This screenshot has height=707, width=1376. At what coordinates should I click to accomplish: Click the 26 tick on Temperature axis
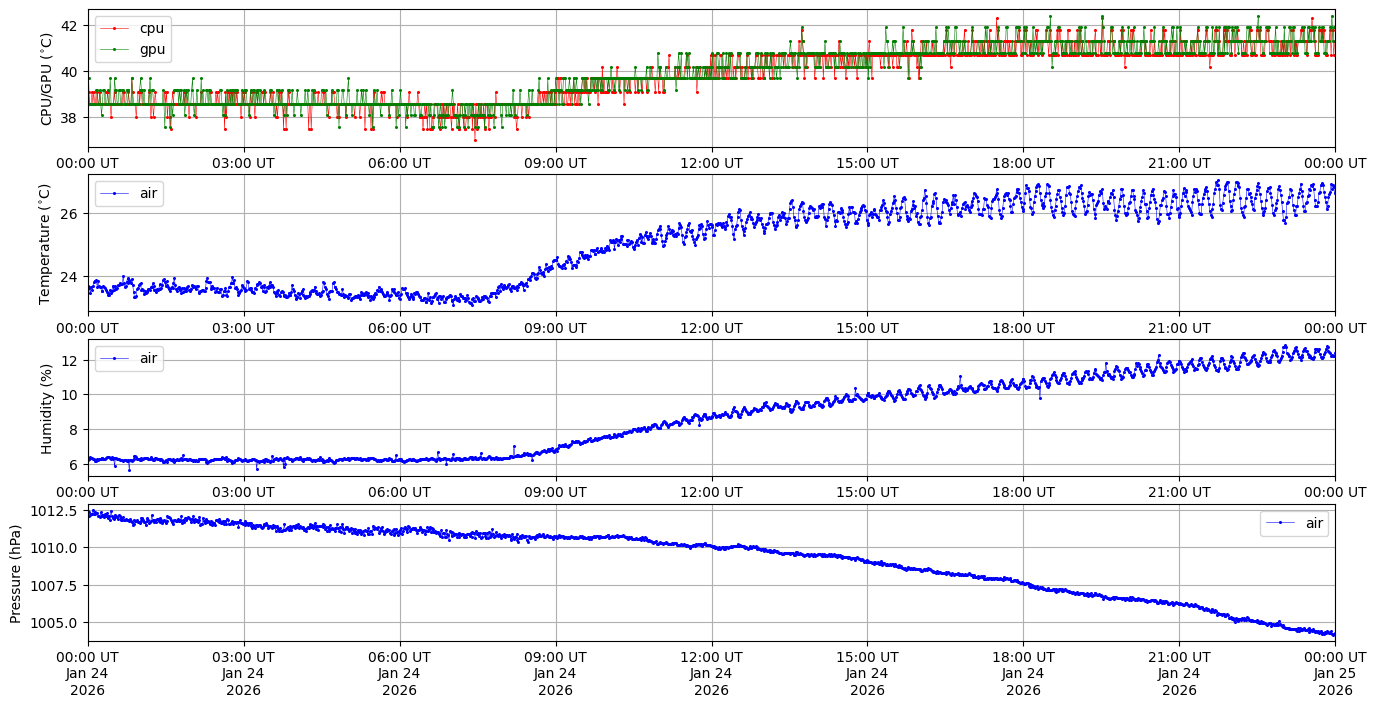pyautogui.click(x=69, y=214)
